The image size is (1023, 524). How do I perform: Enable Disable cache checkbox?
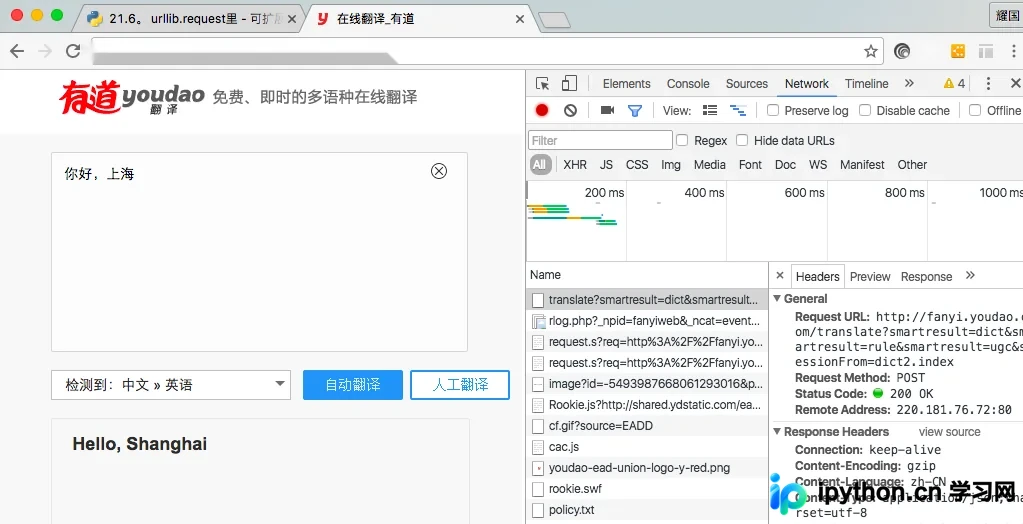(864, 110)
